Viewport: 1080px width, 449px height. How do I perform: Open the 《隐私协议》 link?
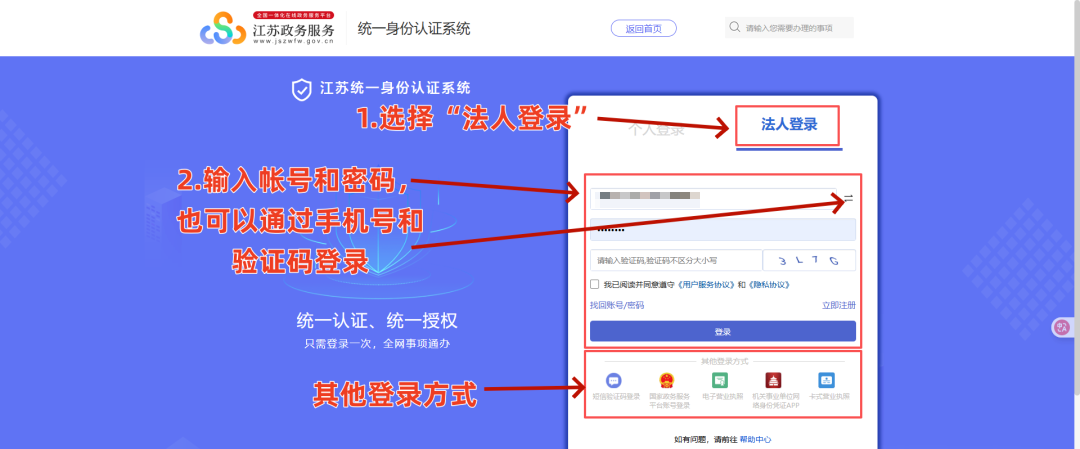pos(768,284)
